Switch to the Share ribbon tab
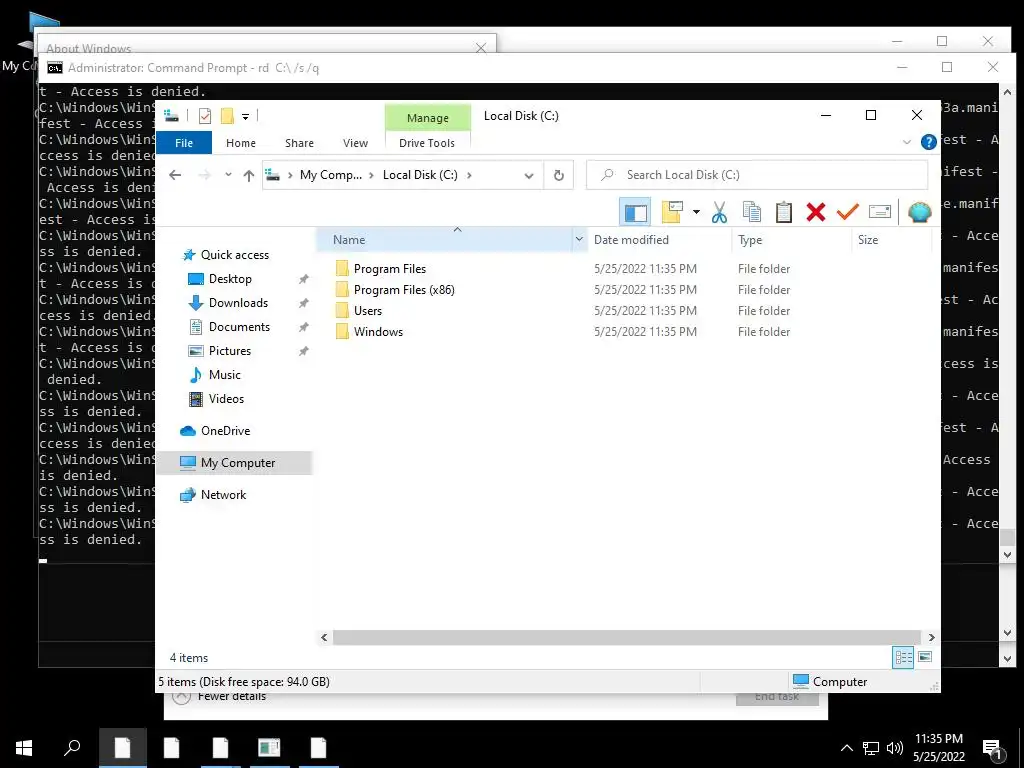 click(299, 143)
